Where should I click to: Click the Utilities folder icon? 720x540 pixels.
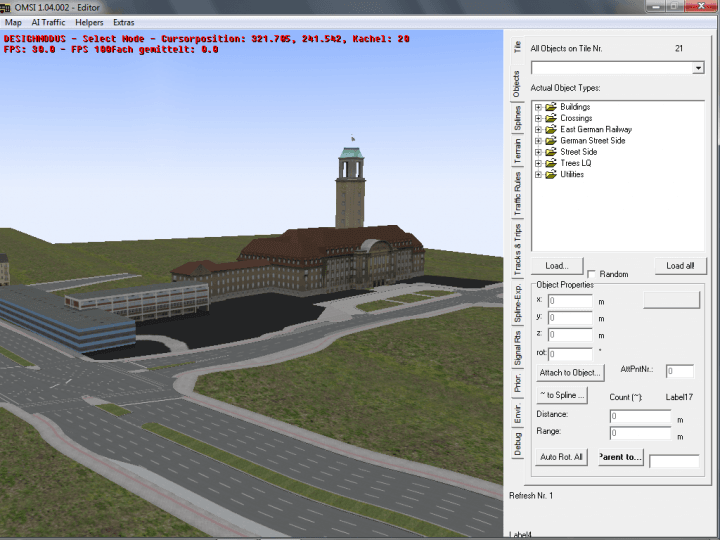(x=551, y=175)
